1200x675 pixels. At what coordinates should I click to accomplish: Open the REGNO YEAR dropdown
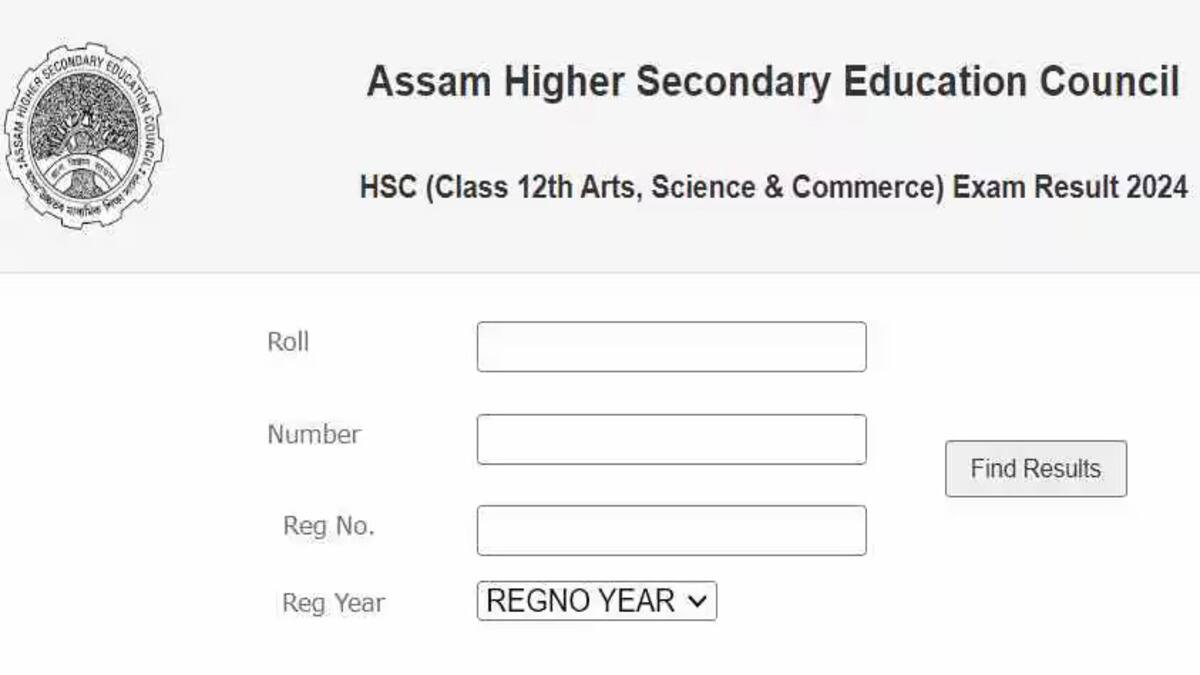pos(597,601)
